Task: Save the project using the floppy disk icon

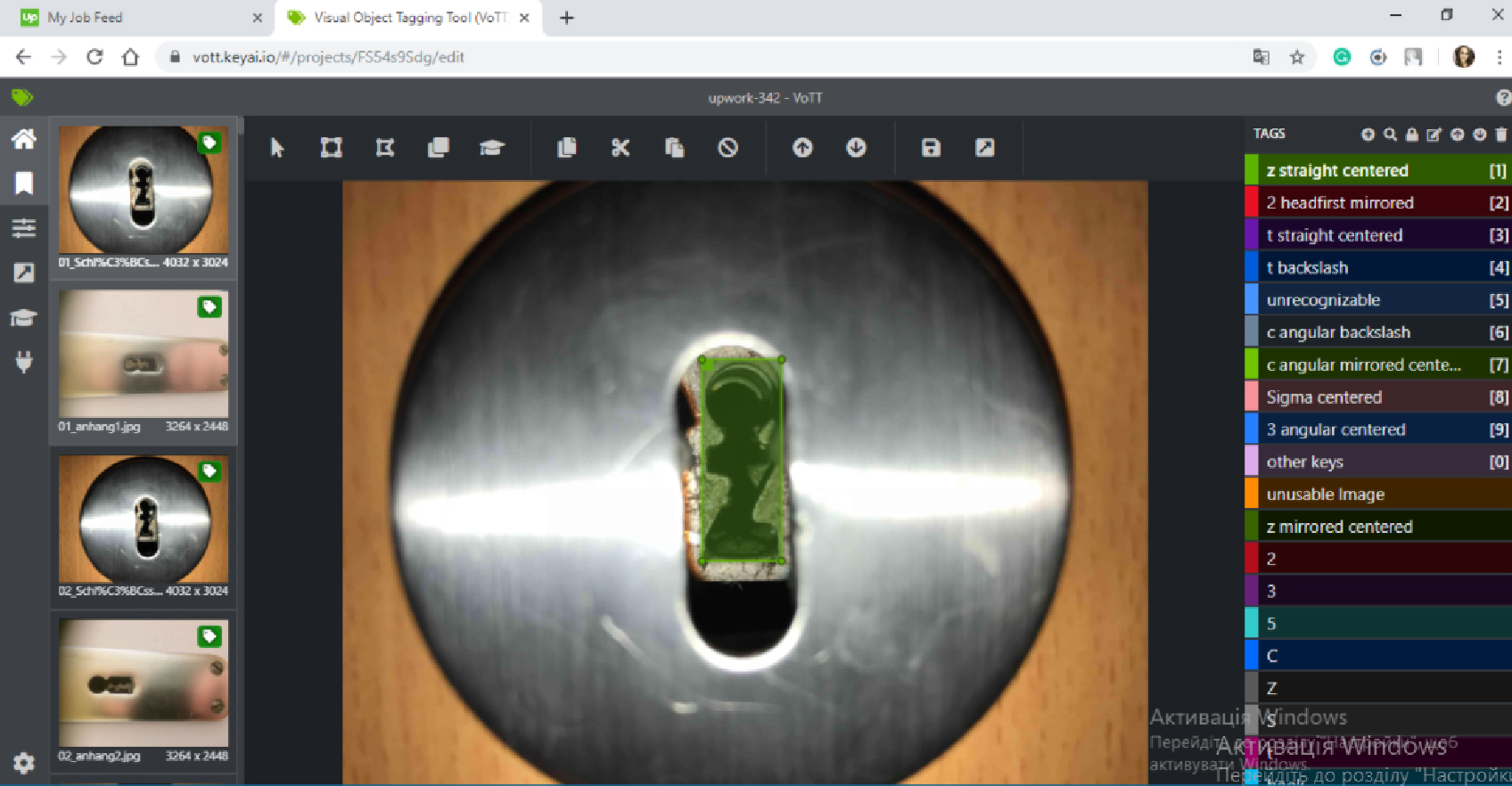Action: point(931,148)
